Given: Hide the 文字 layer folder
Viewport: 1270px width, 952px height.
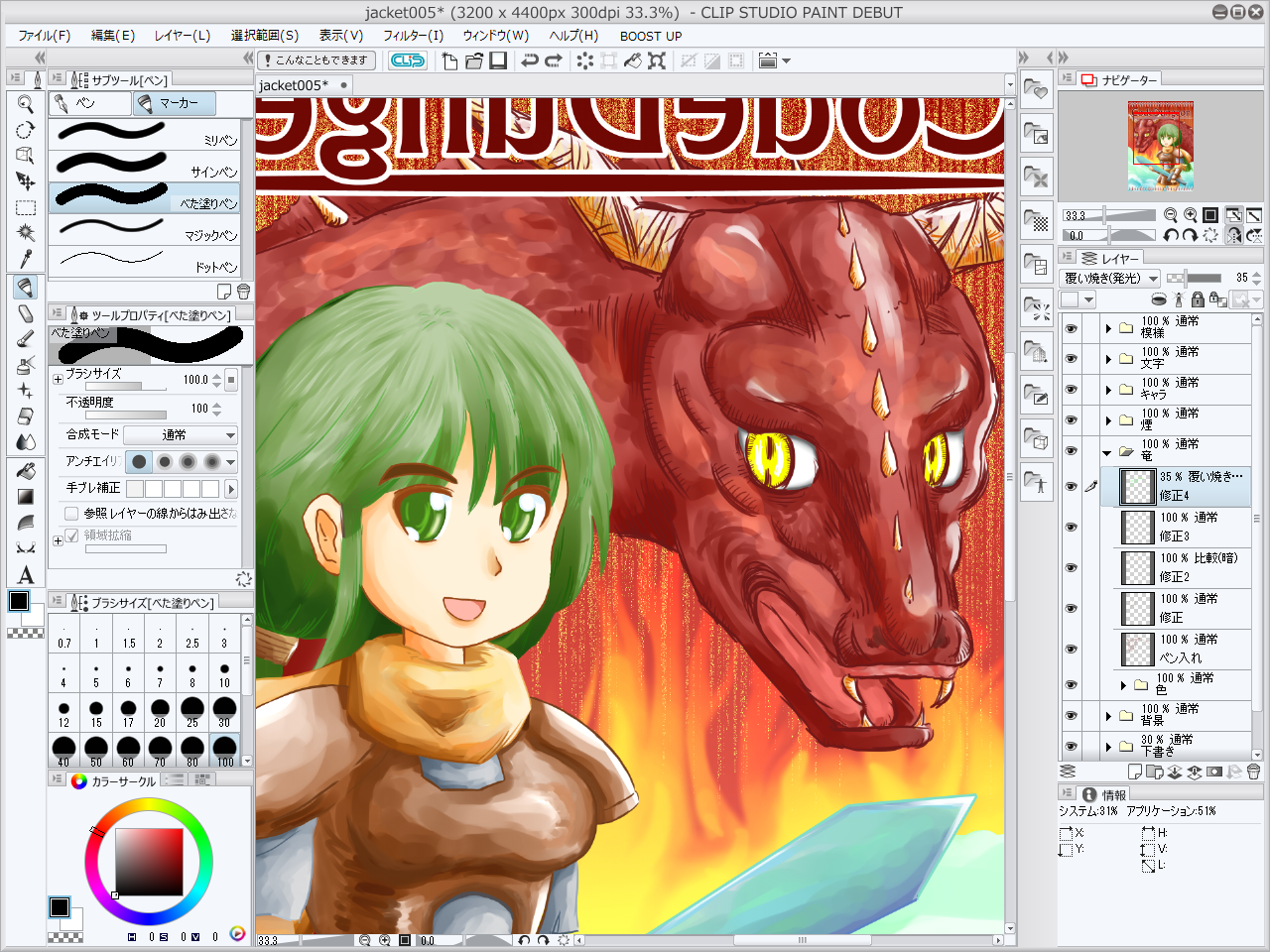Looking at the screenshot, I should 1071,359.
